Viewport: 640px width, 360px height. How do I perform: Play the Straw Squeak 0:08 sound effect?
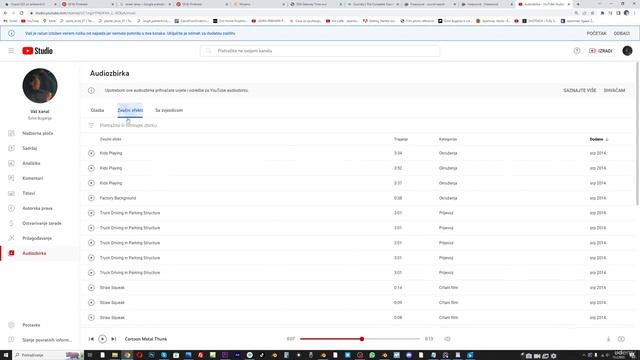tap(91, 318)
